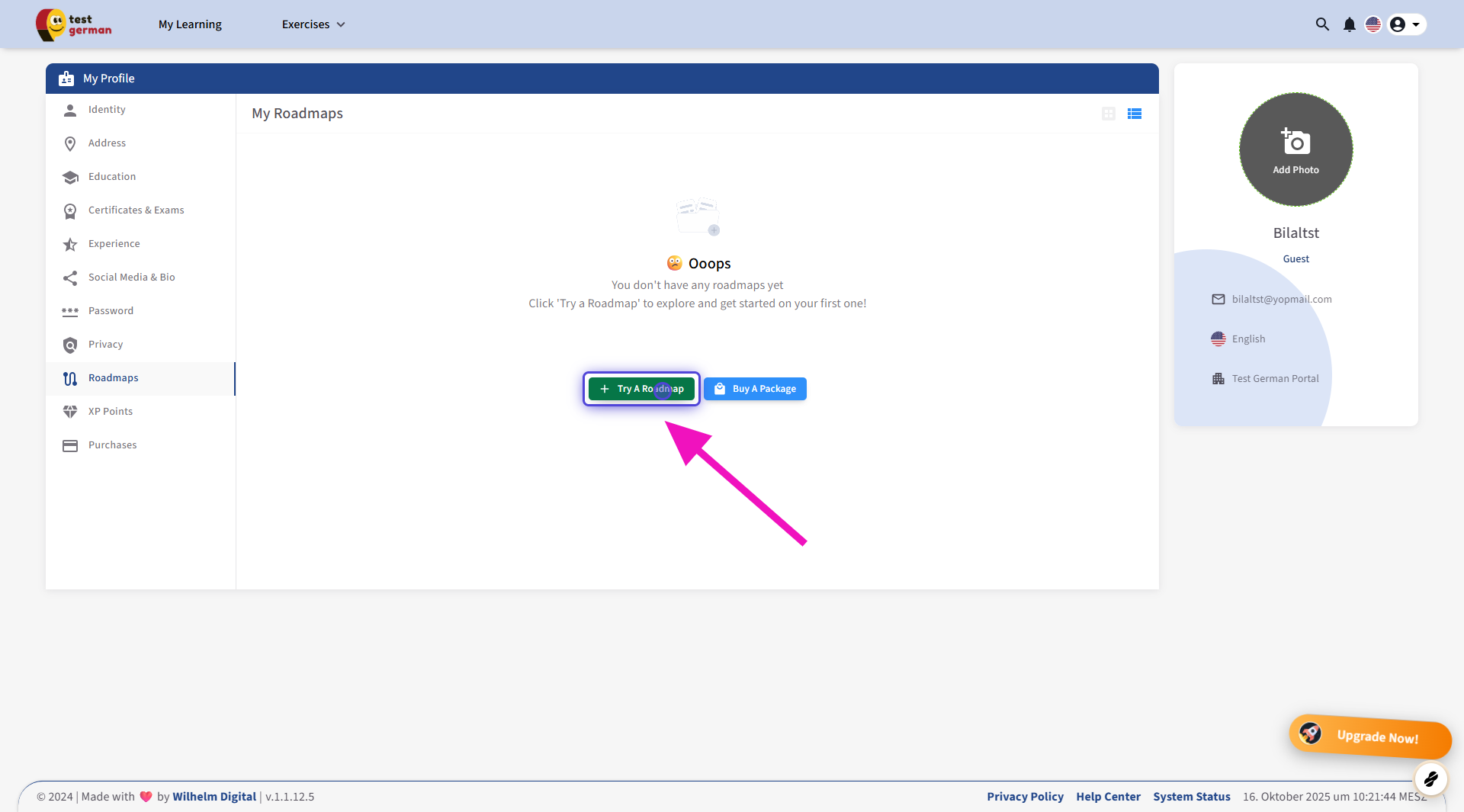Open the user account dropdown
1464x812 pixels.
pyautogui.click(x=1405, y=24)
